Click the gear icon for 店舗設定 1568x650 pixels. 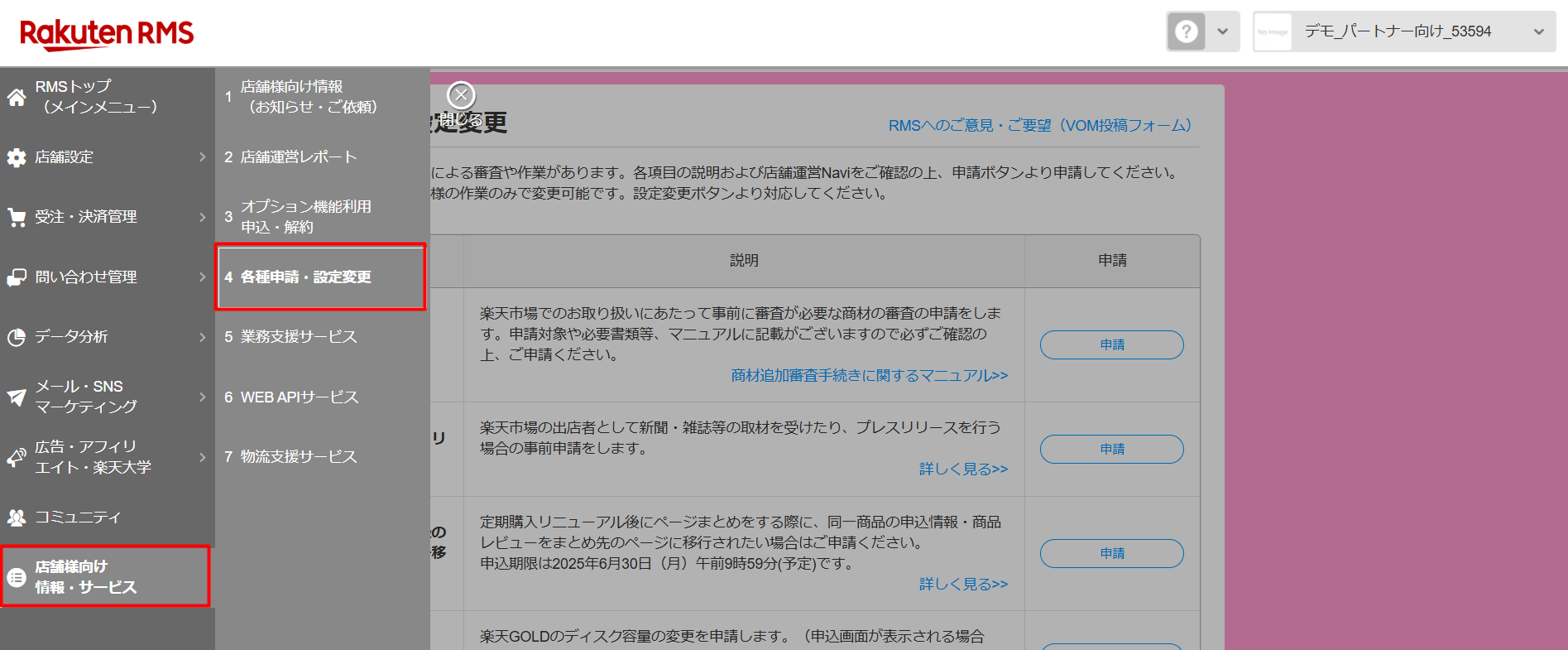[x=17, y=157]
